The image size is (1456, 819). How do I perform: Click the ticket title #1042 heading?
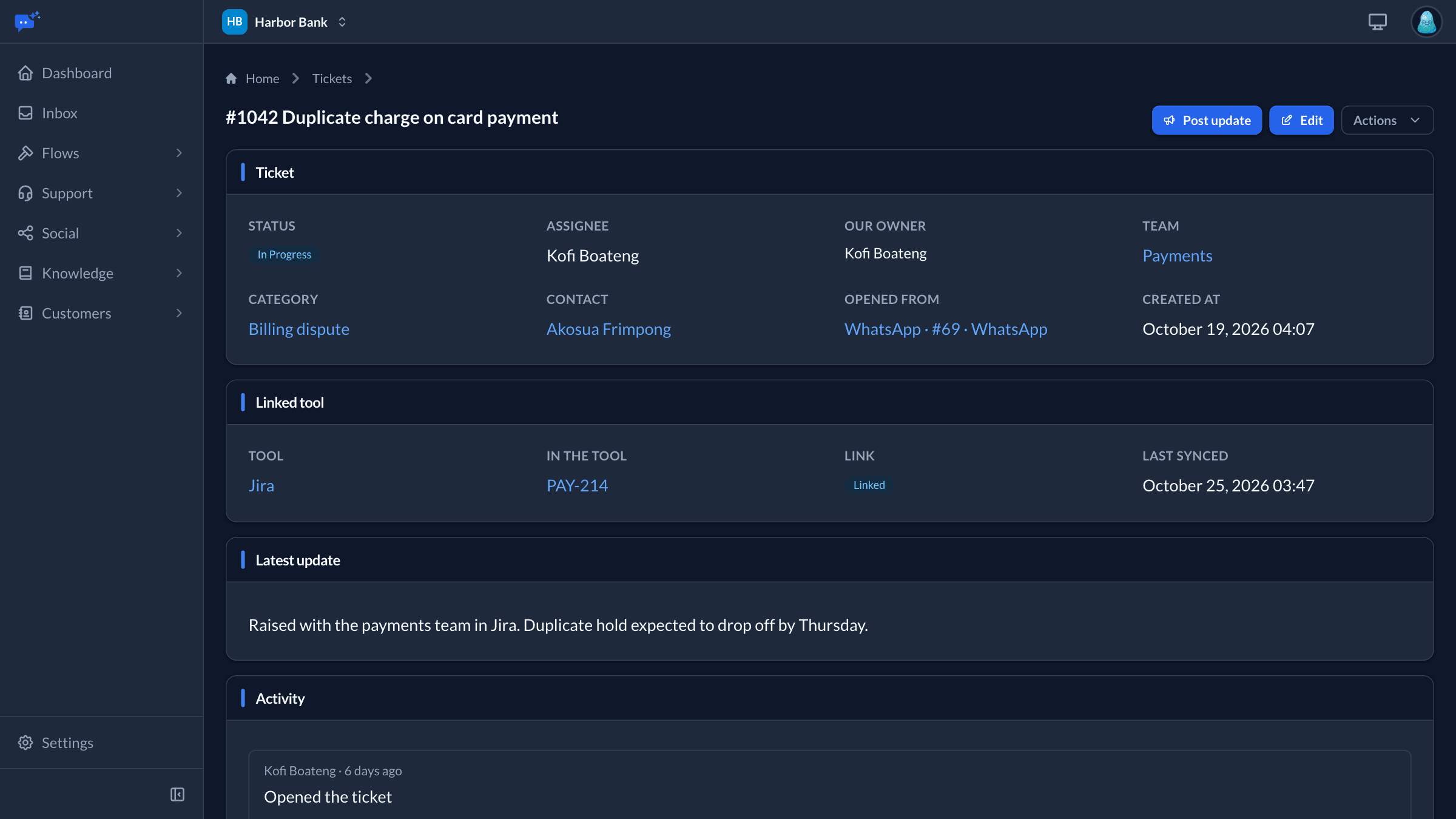[392, 117]
